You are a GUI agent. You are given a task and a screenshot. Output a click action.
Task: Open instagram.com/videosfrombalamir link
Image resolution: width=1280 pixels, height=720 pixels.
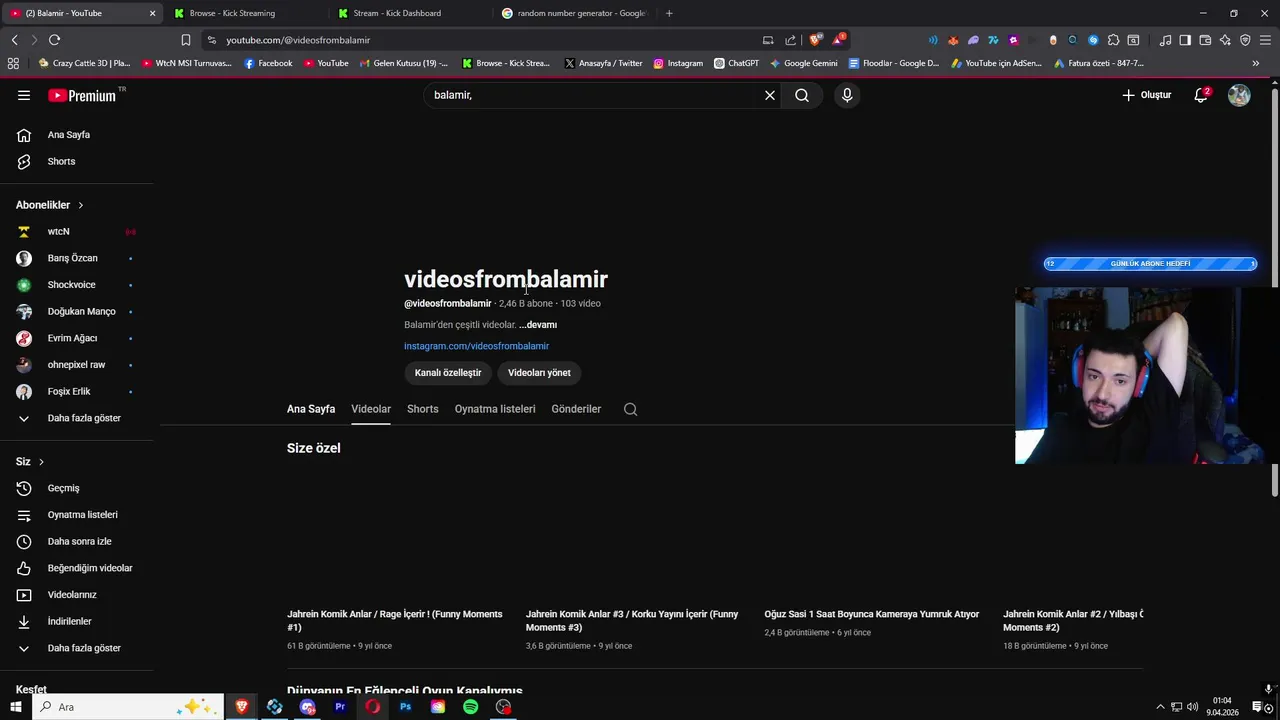(x=476, y=346)
